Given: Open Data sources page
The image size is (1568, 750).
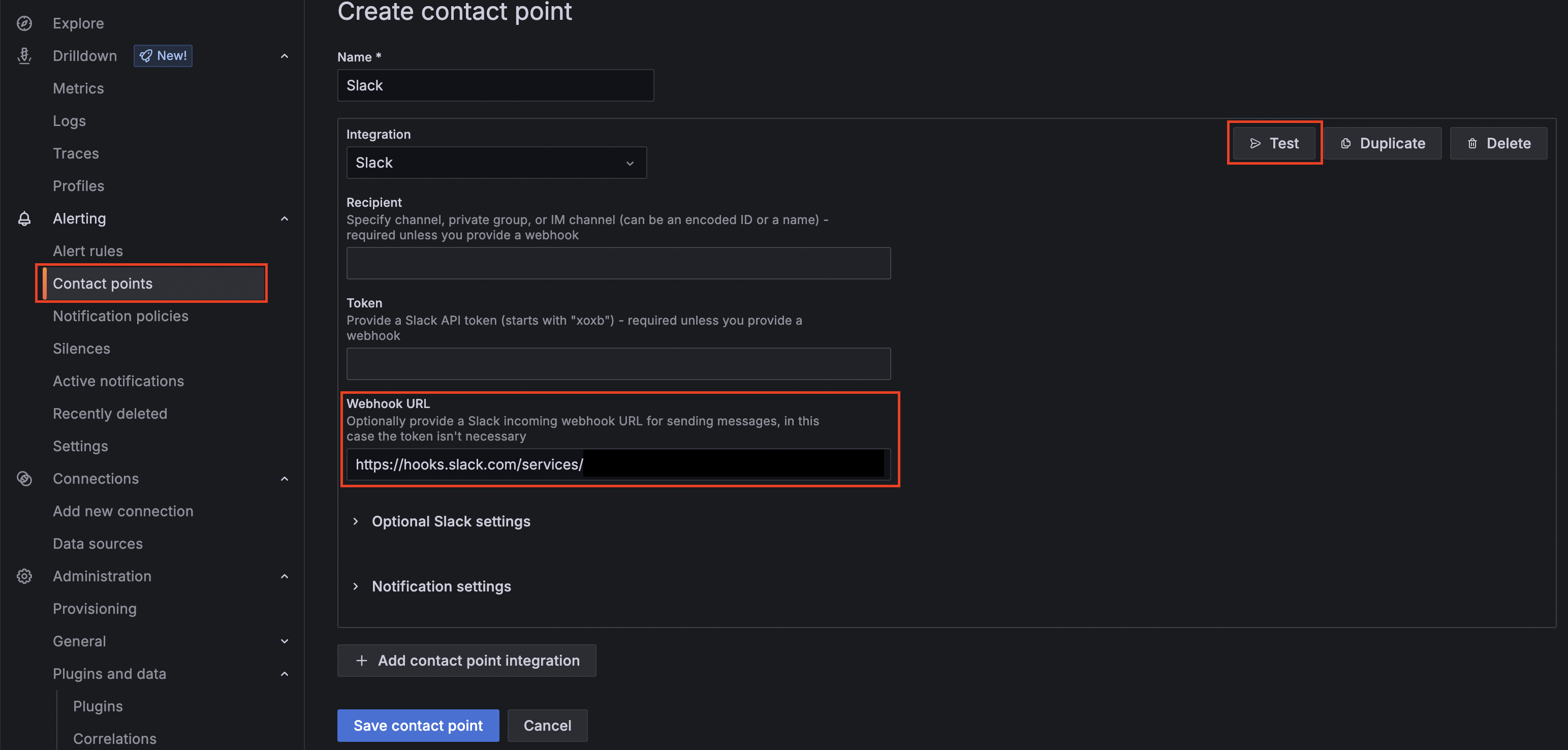Looking at the screenshot, I should click(x=98, y=544).
